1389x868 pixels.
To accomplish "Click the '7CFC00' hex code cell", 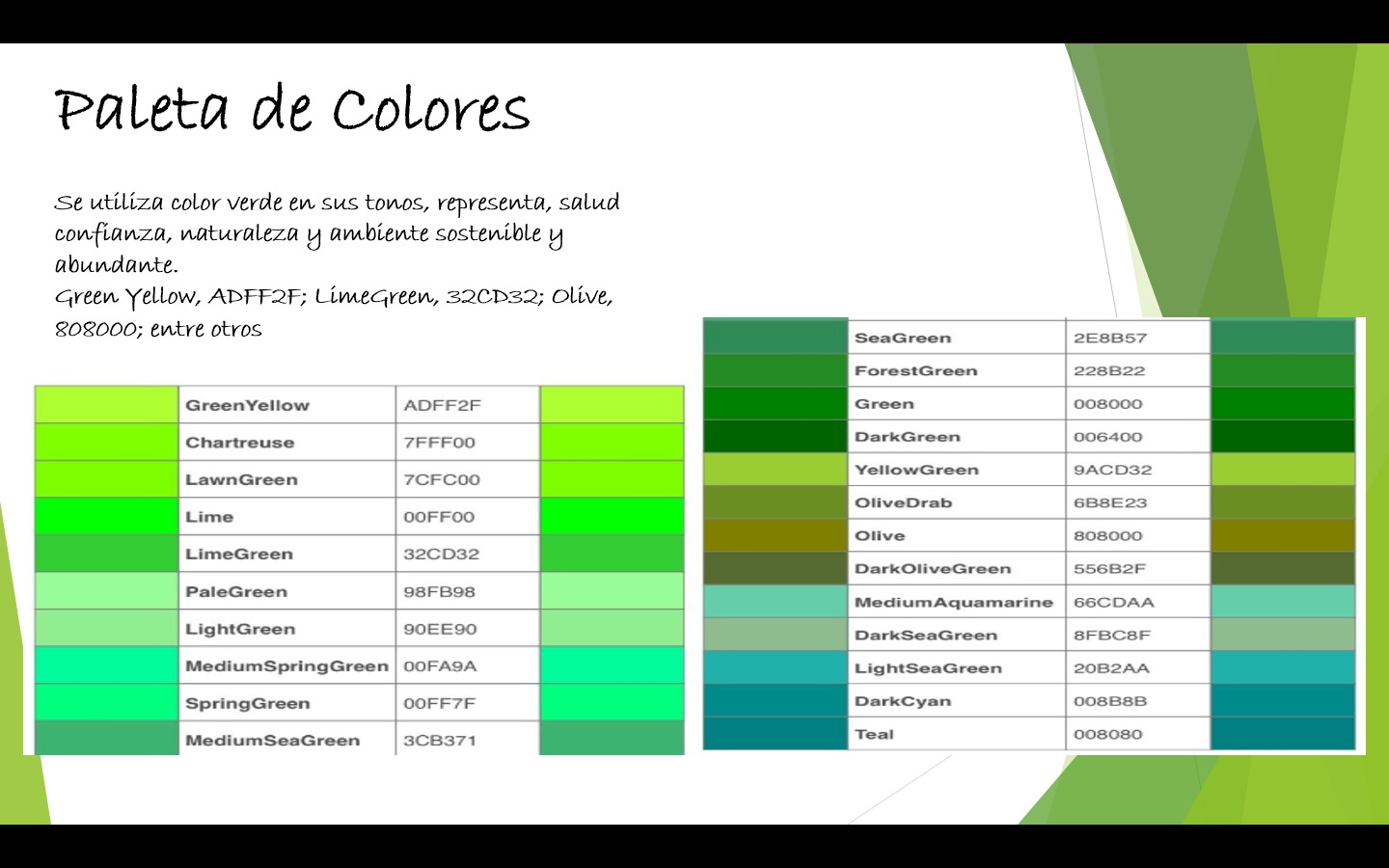I will pyautogui.click(x=468, y=479).
